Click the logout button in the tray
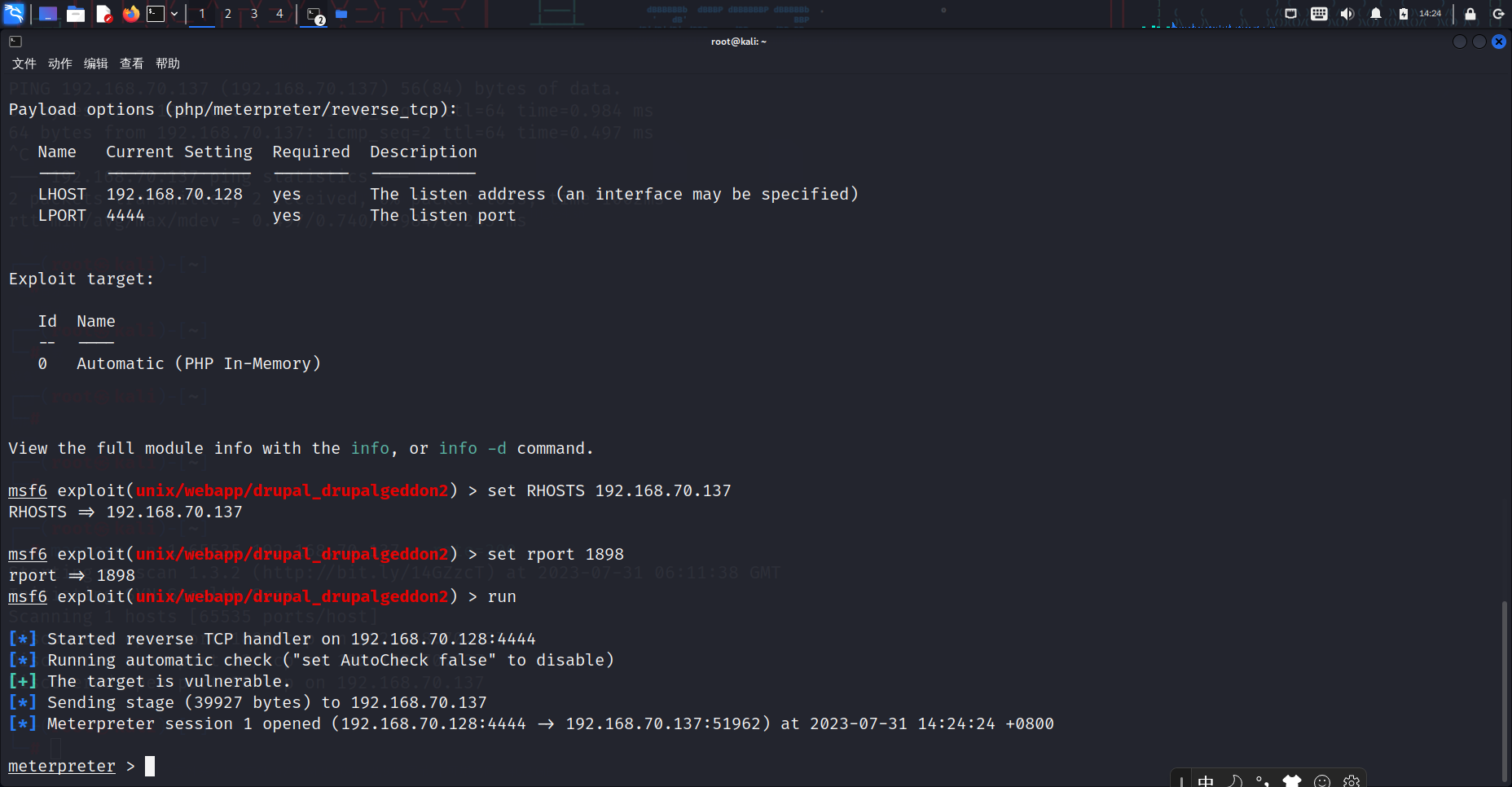The image size is (1512, 787). (1500, 14)
